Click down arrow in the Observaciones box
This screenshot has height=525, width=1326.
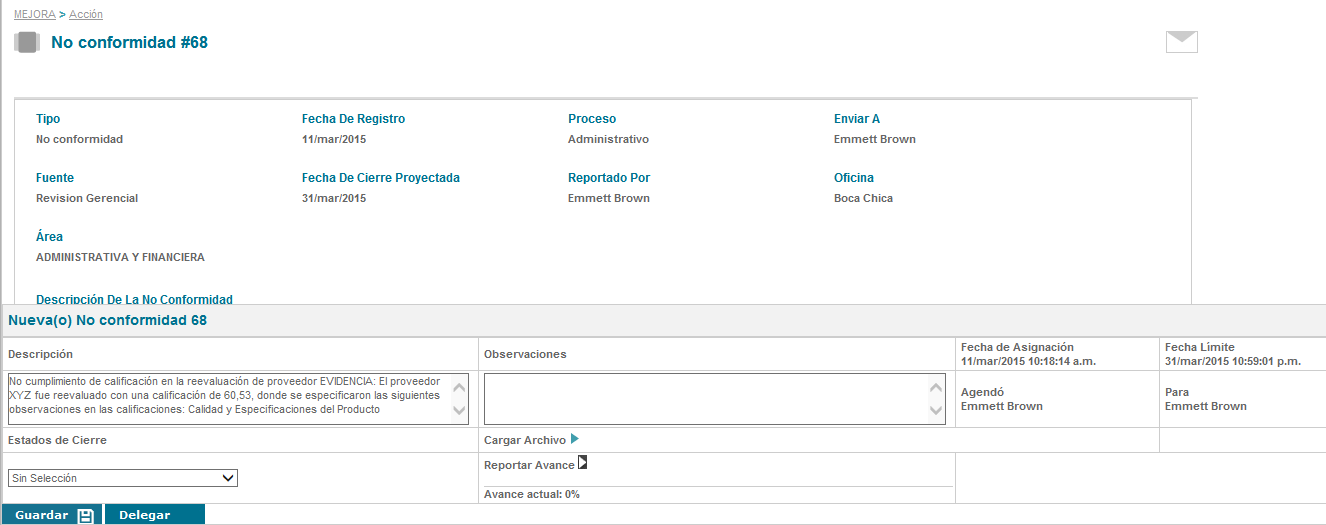point(936,410)
